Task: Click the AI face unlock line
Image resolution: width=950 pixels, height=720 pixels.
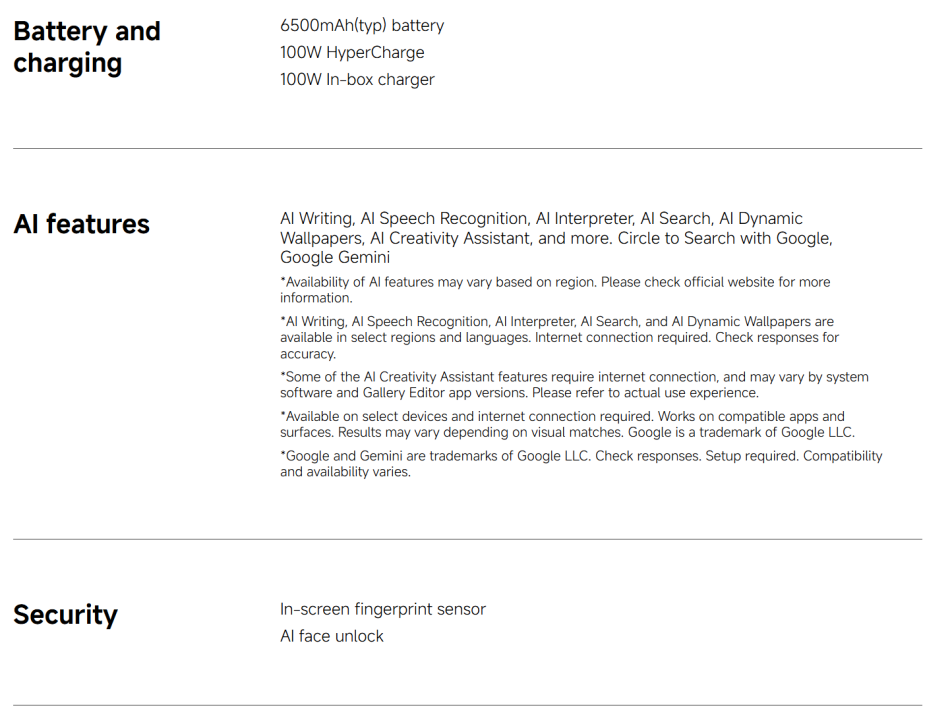Action: pos(332,636)
